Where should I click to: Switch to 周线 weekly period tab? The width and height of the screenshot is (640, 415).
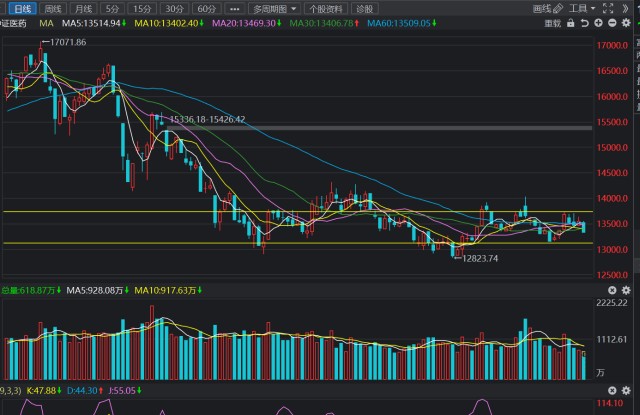[54, 8]
